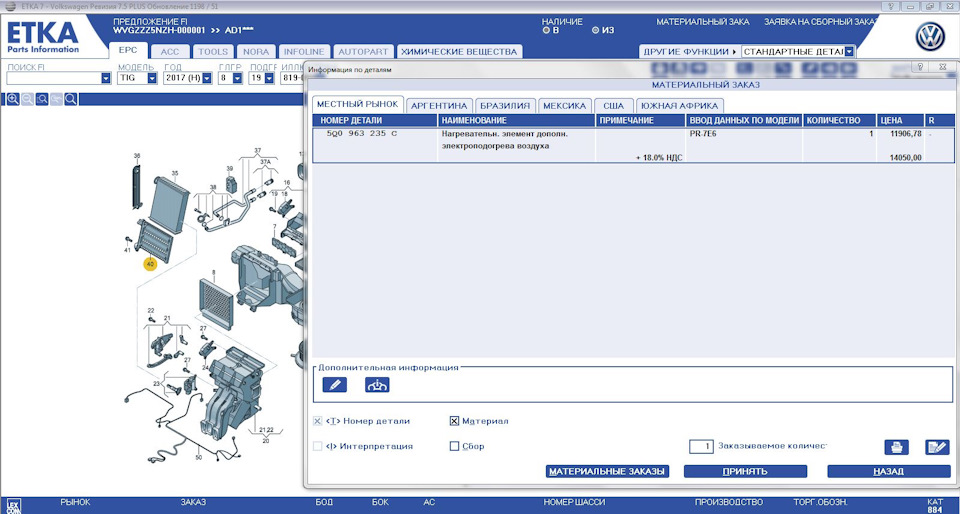Switch to the ACC tab
The height and width of the screenshot is (514, 960).
(170, 51)
